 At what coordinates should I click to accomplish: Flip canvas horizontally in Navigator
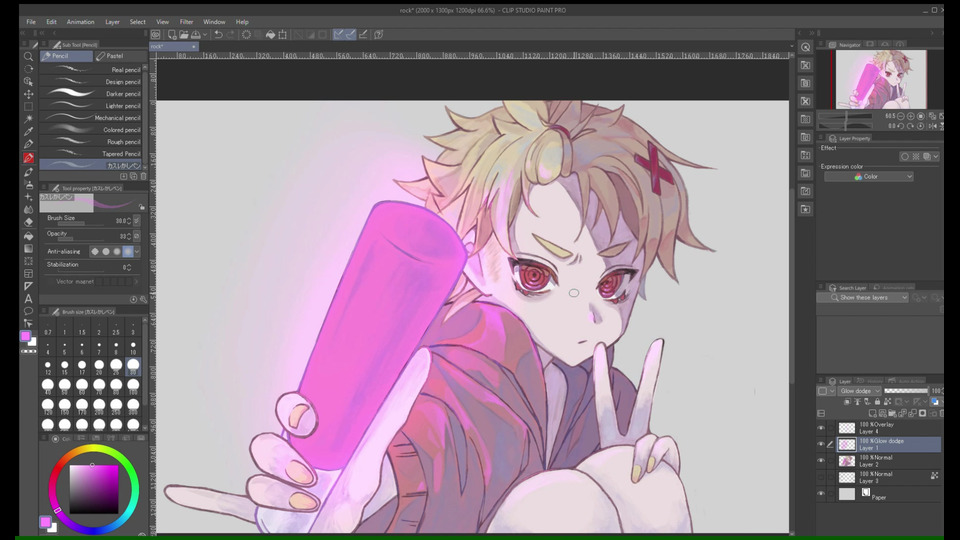[931, 126]
